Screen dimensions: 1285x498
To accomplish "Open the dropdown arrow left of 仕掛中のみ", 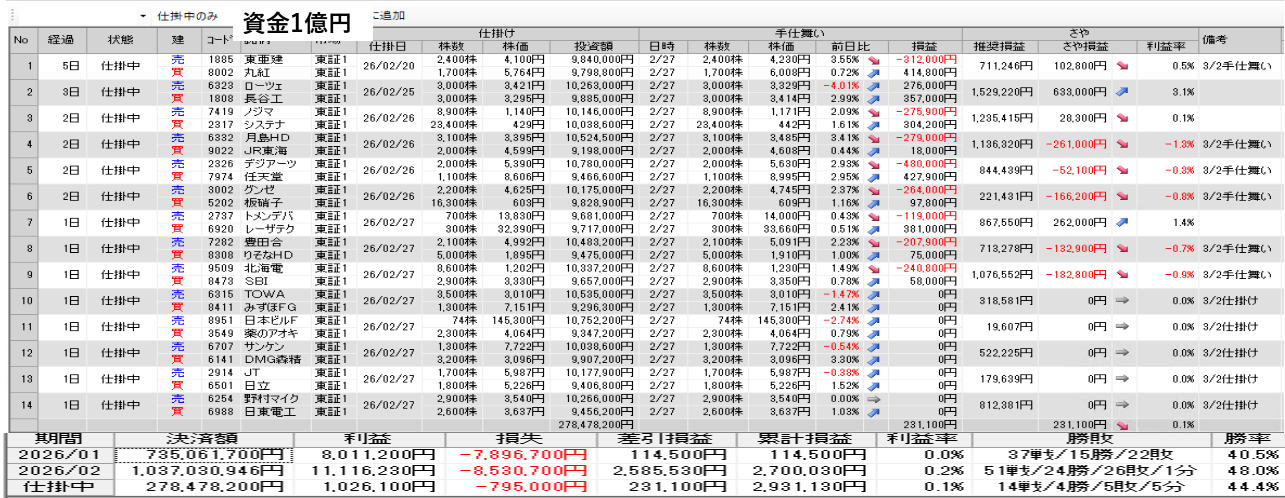I will coord(143,17).
